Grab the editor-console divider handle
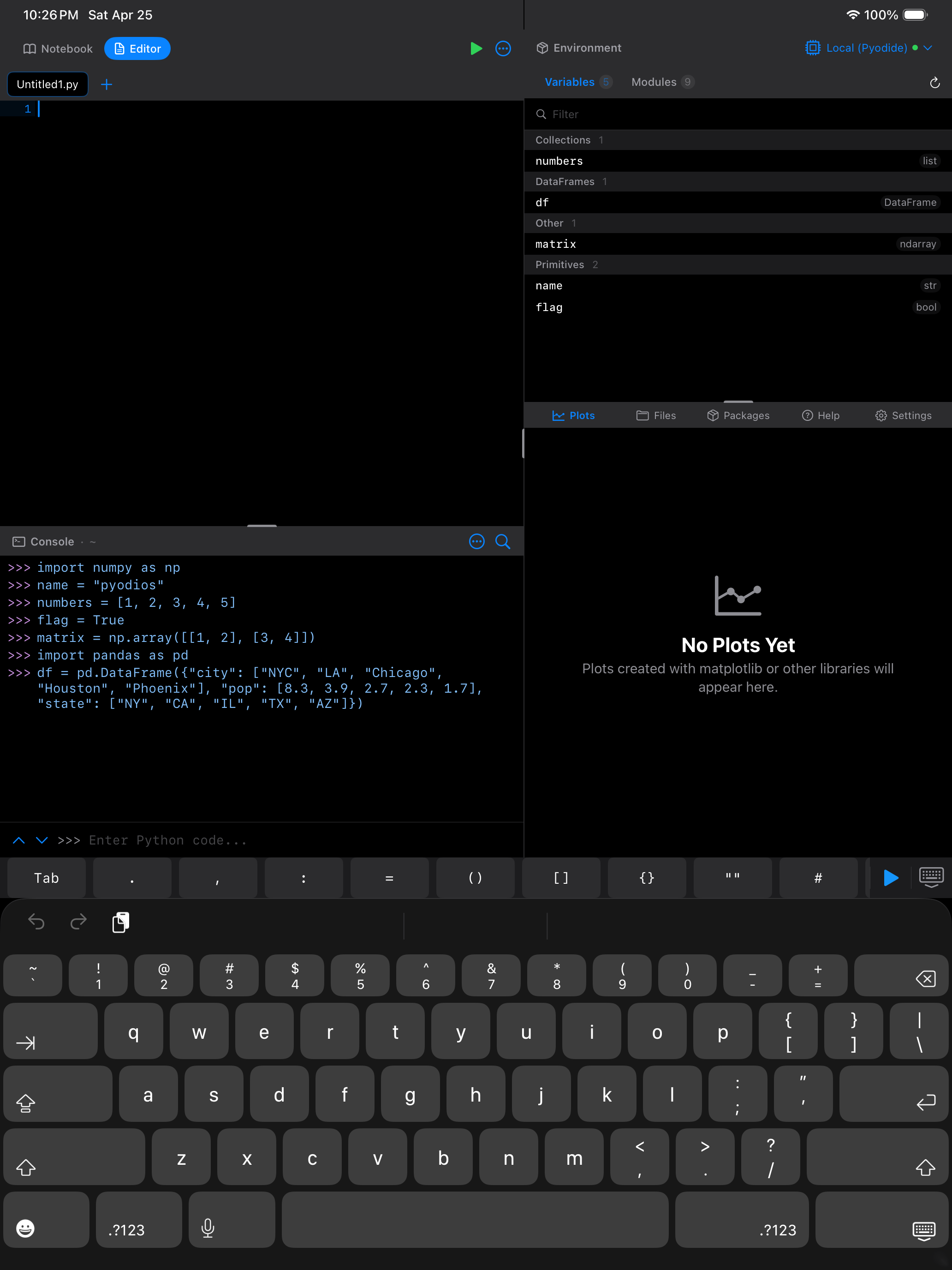 (262, 525)
